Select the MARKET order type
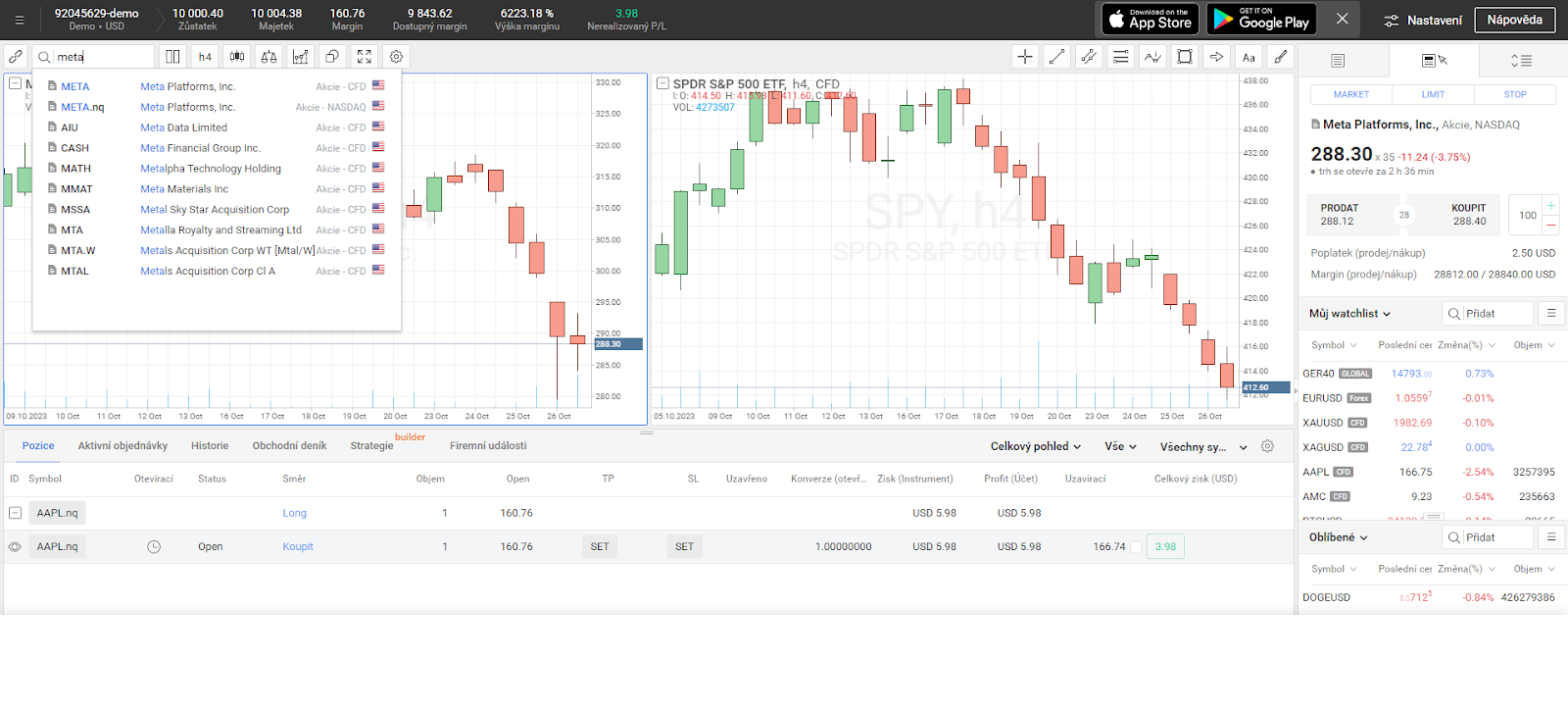This screenshot has width=1568, height=710. (1351, 94)
